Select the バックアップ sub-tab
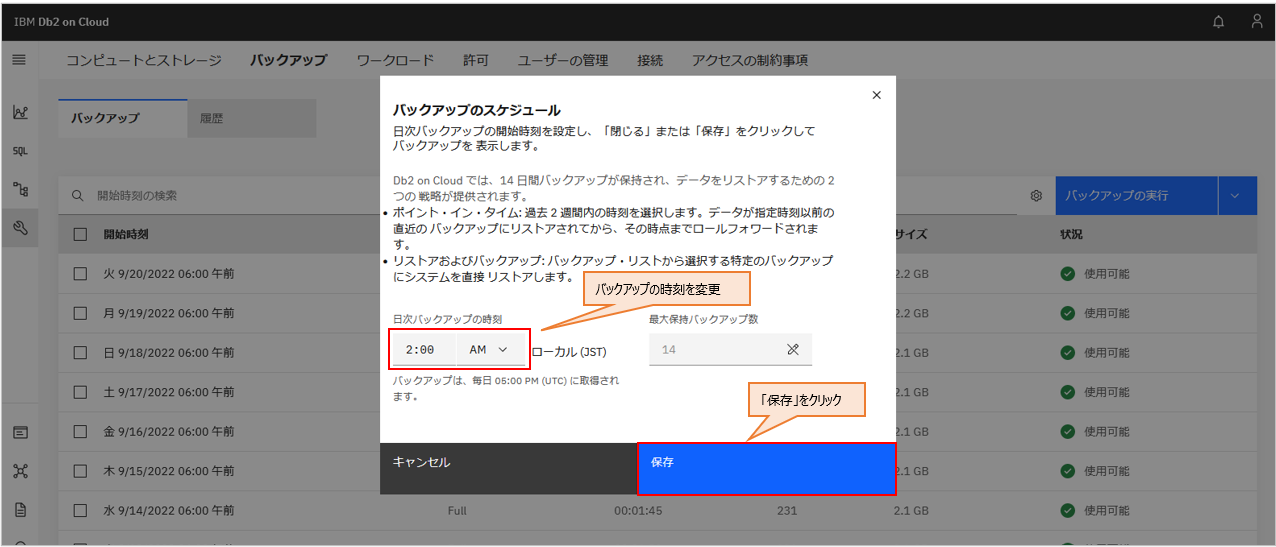The image size is (1276, 547). point(122,118)
